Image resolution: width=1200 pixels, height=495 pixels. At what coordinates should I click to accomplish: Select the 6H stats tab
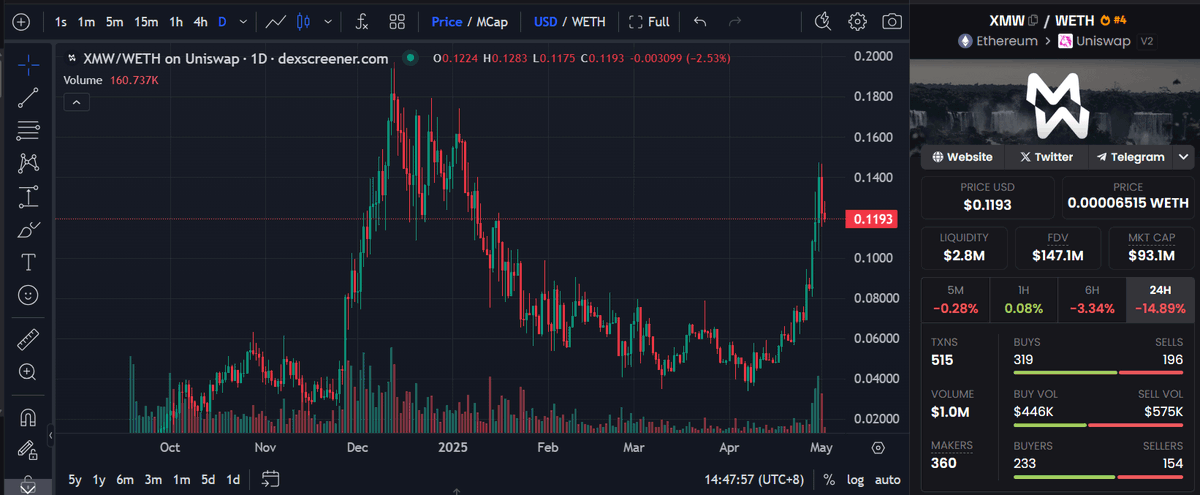(x=1091, y=300)
